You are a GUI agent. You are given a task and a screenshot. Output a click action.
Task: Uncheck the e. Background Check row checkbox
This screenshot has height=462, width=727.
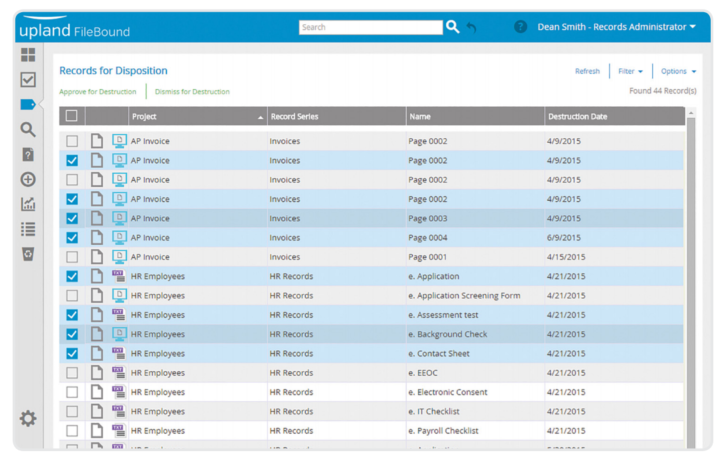coord(71,334)
